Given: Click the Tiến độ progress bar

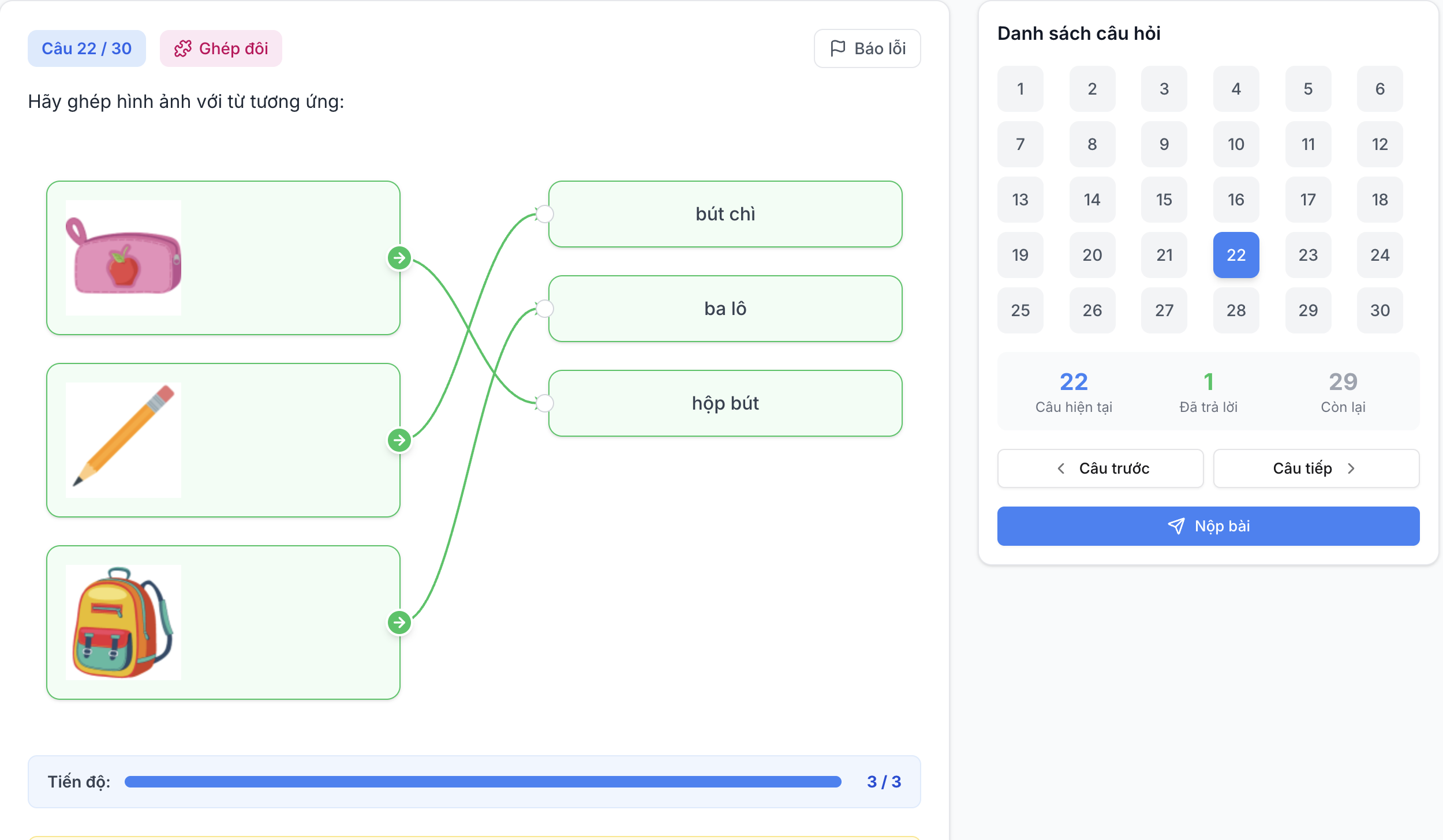Looking at the screenshot, I should [x=483, y=782].
